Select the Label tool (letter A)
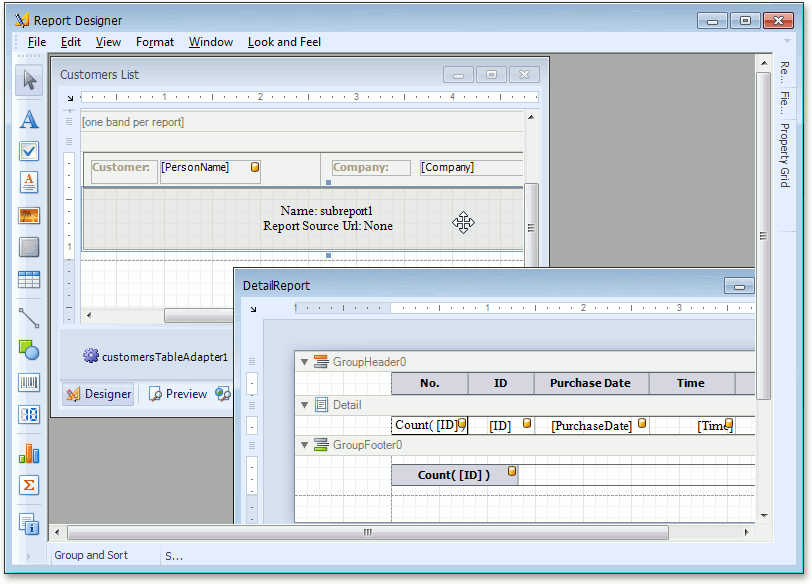Viewport: 812px width, 584px height. (x=29, y=119)
